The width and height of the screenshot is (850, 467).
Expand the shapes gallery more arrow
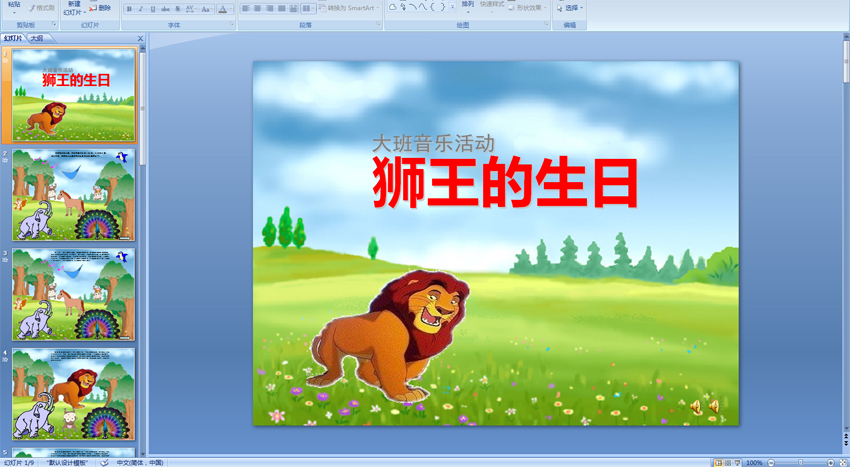[452, 7]
